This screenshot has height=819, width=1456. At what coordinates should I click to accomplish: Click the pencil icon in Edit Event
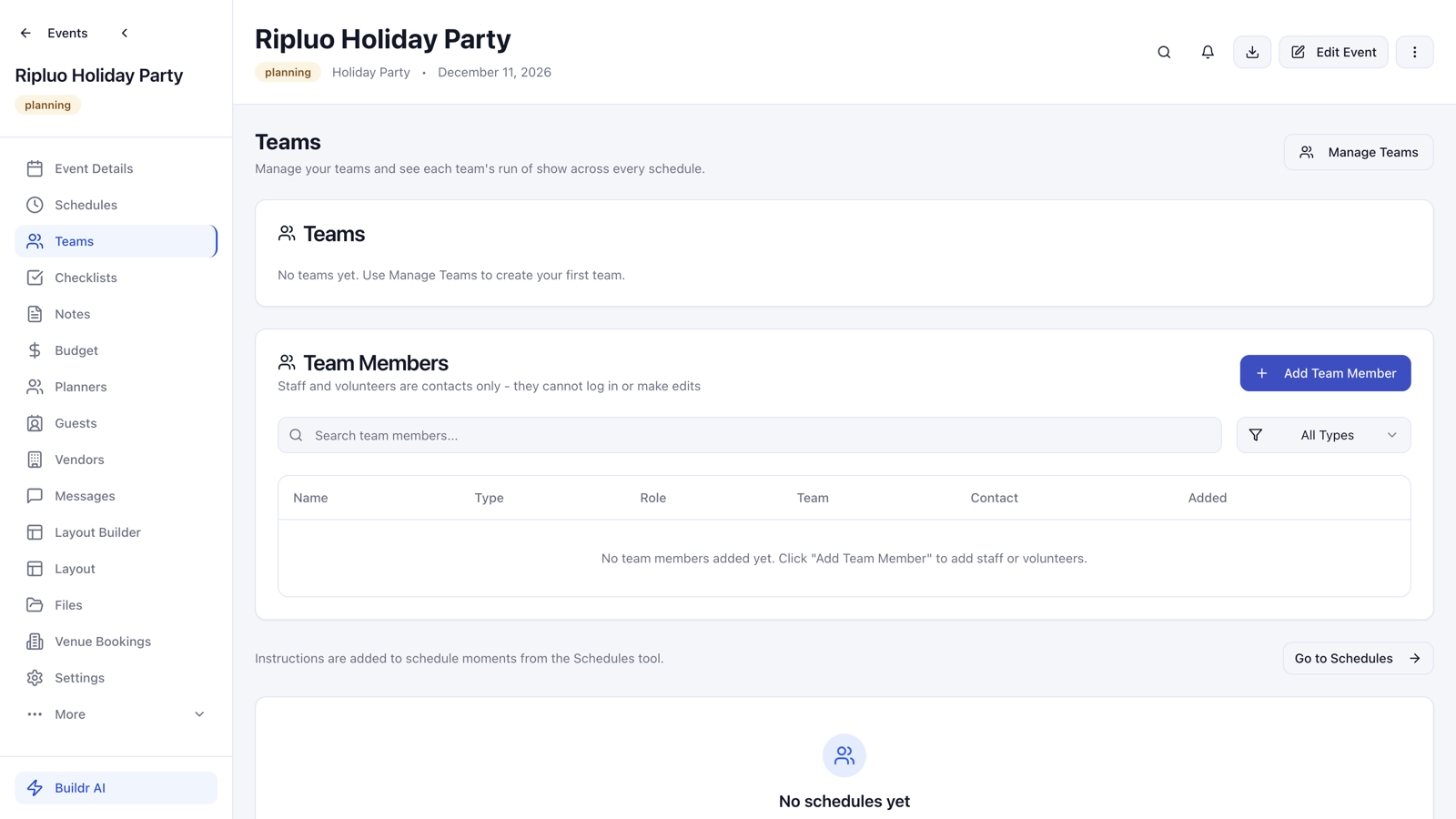click(1299, 52)
